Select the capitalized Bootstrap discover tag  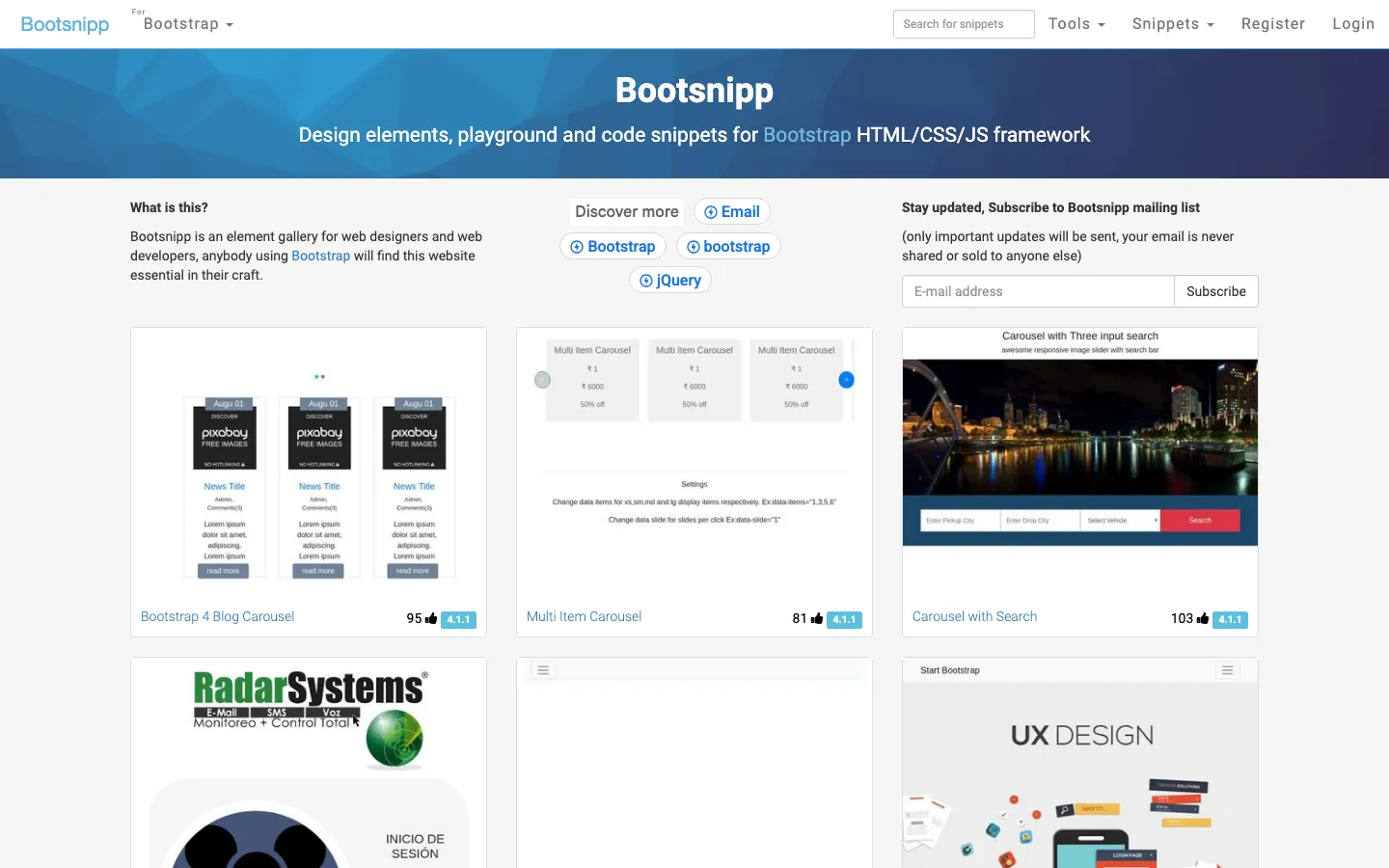coord(613,247)
